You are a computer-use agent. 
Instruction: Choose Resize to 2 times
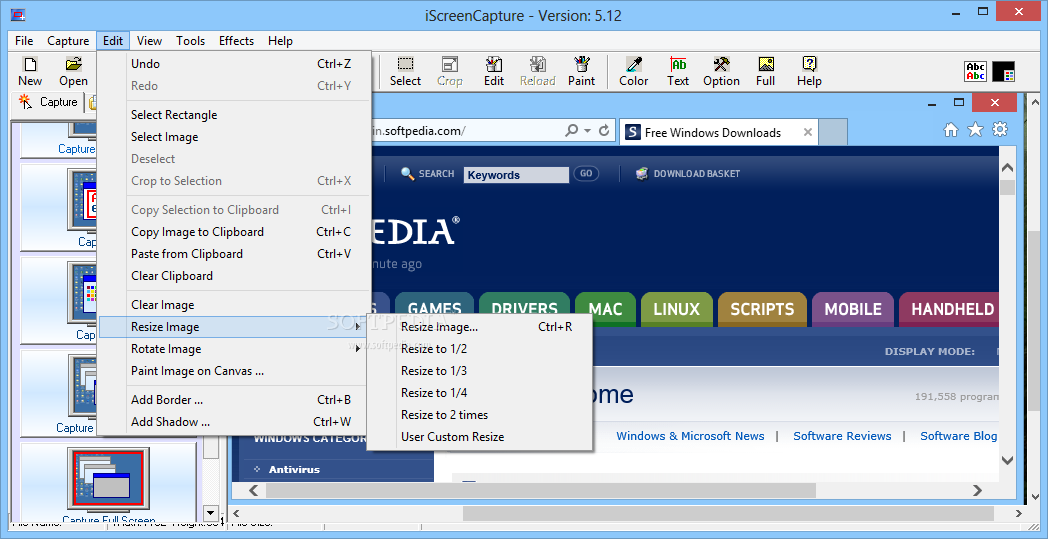click(x=480, y=415)
